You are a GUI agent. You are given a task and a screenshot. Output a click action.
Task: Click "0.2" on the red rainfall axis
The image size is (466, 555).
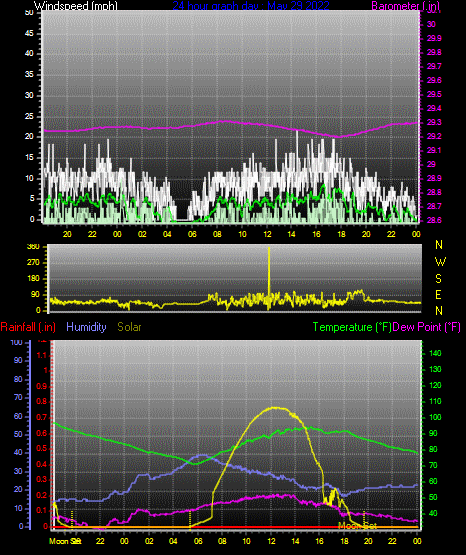point(42,495)
